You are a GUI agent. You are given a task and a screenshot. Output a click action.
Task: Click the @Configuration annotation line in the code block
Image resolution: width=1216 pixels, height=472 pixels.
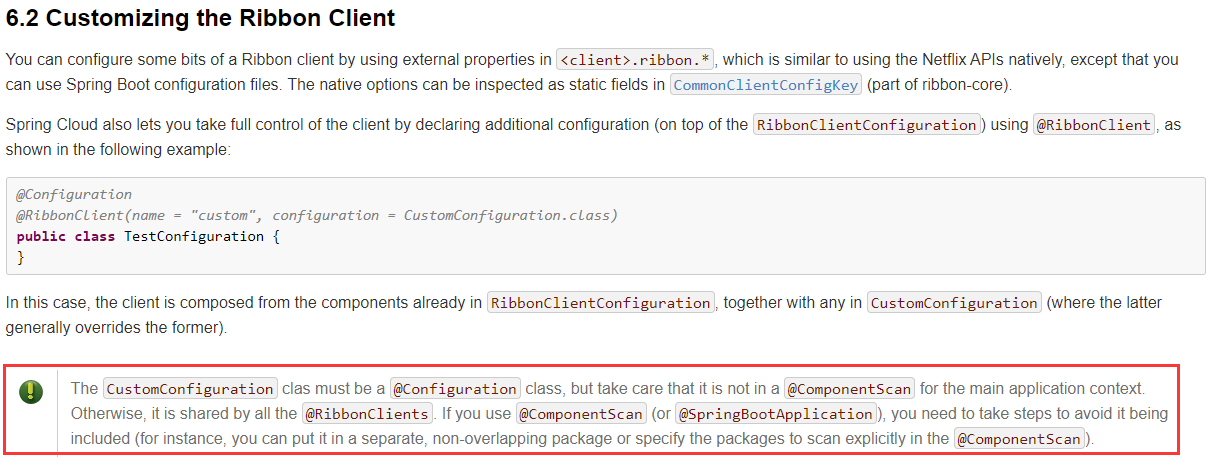pos(74,194)
